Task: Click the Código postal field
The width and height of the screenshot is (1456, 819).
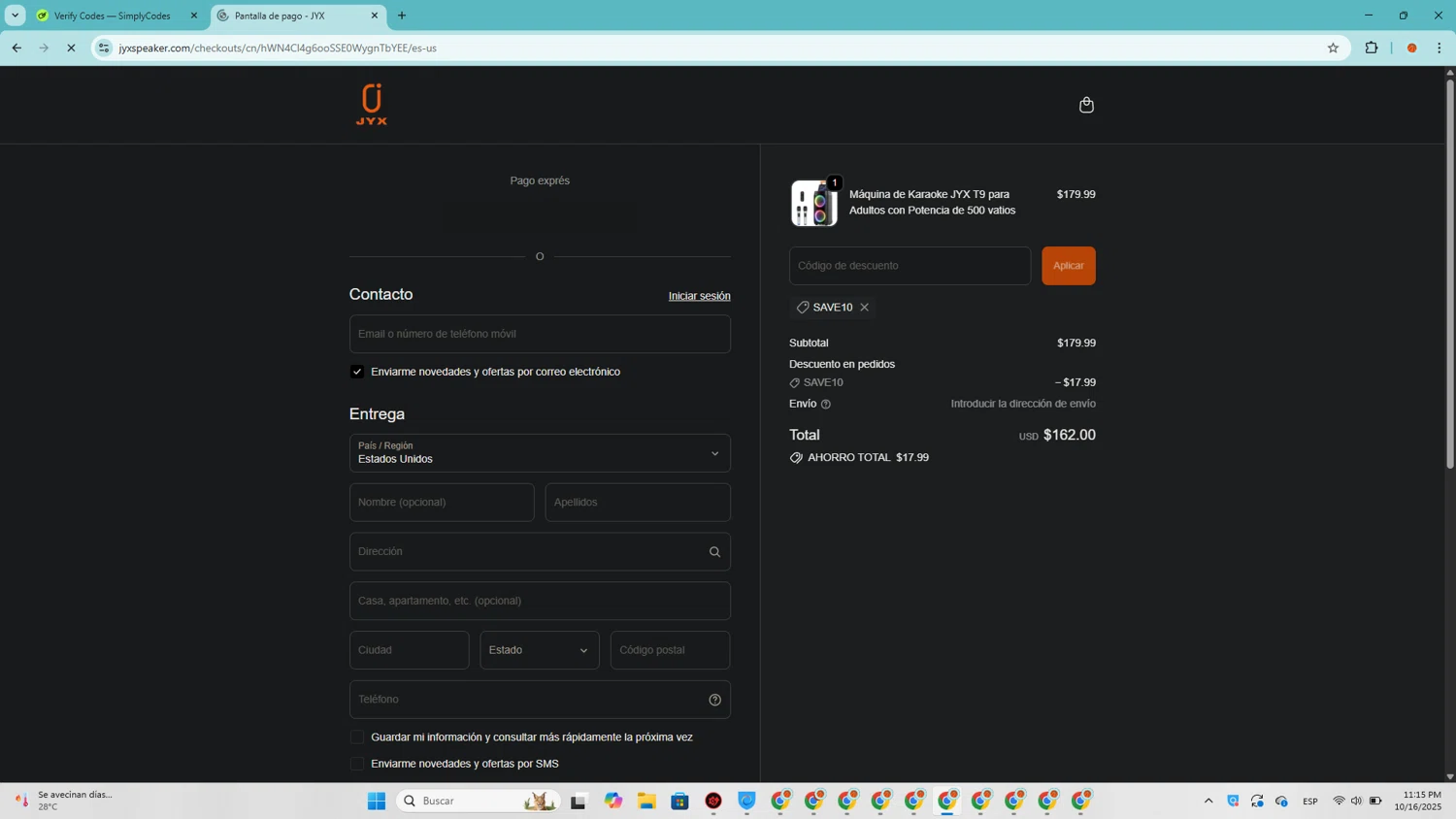Action: click(x=670, y=650)
